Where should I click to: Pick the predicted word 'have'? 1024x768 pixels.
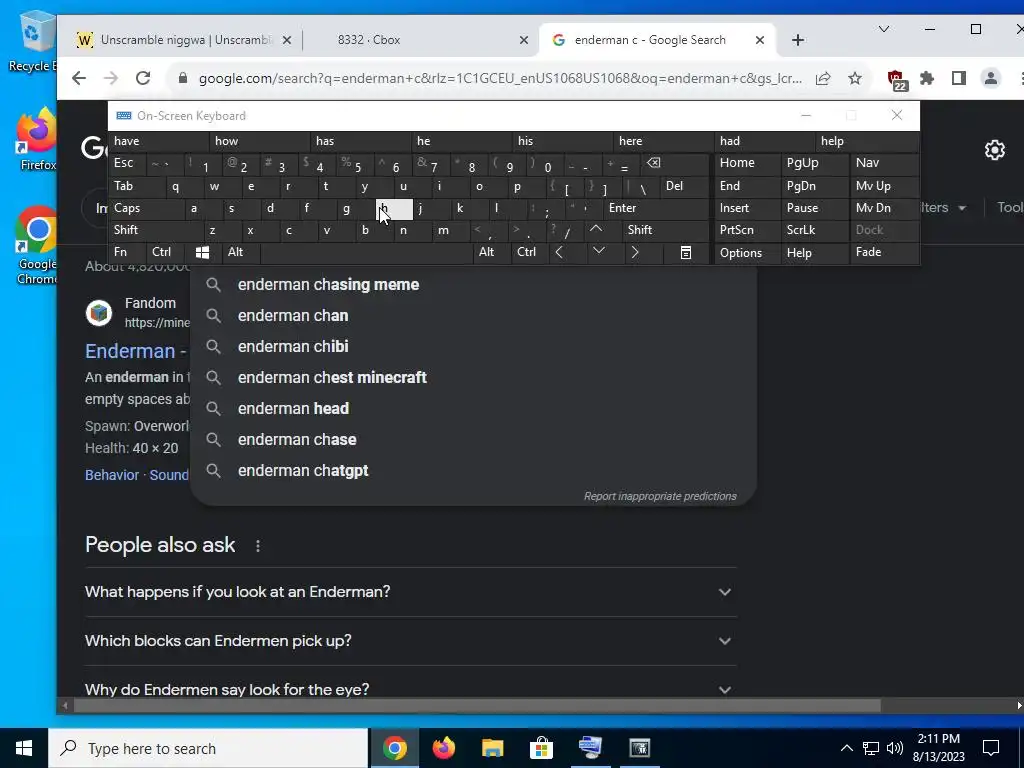(x=159, y=141)
